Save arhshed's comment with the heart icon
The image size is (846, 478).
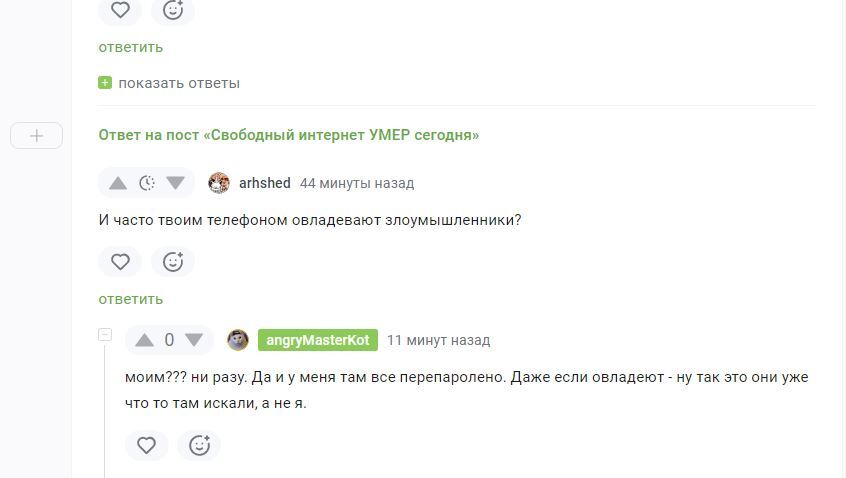point(120,261)
